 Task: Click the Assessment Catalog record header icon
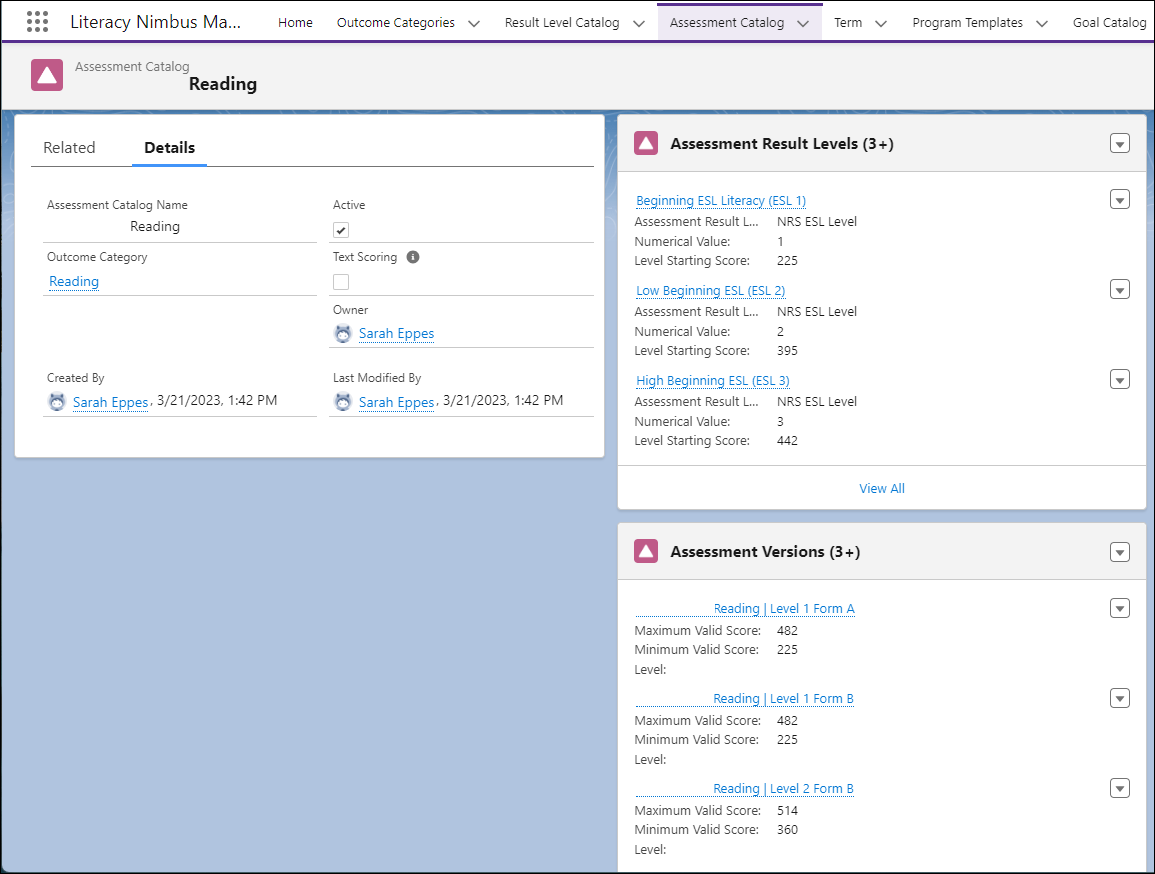47,76
